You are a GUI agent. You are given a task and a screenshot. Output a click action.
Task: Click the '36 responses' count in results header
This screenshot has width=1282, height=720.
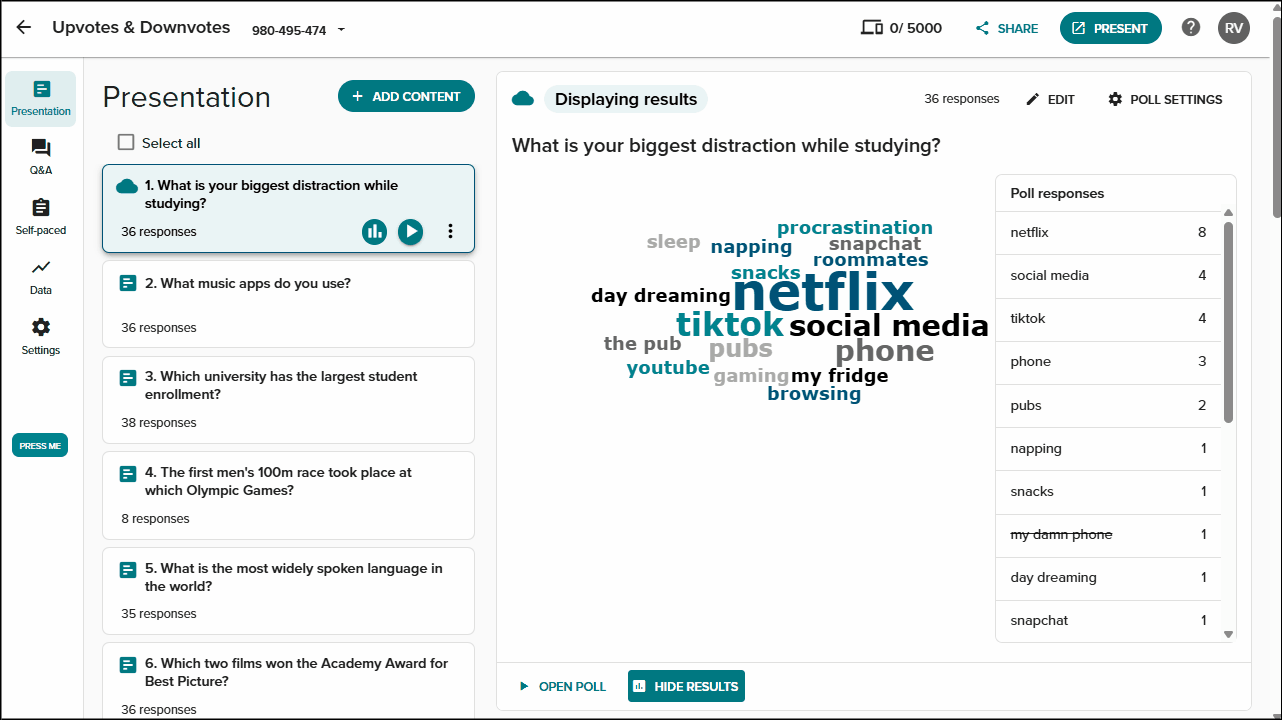click(962, 99)
